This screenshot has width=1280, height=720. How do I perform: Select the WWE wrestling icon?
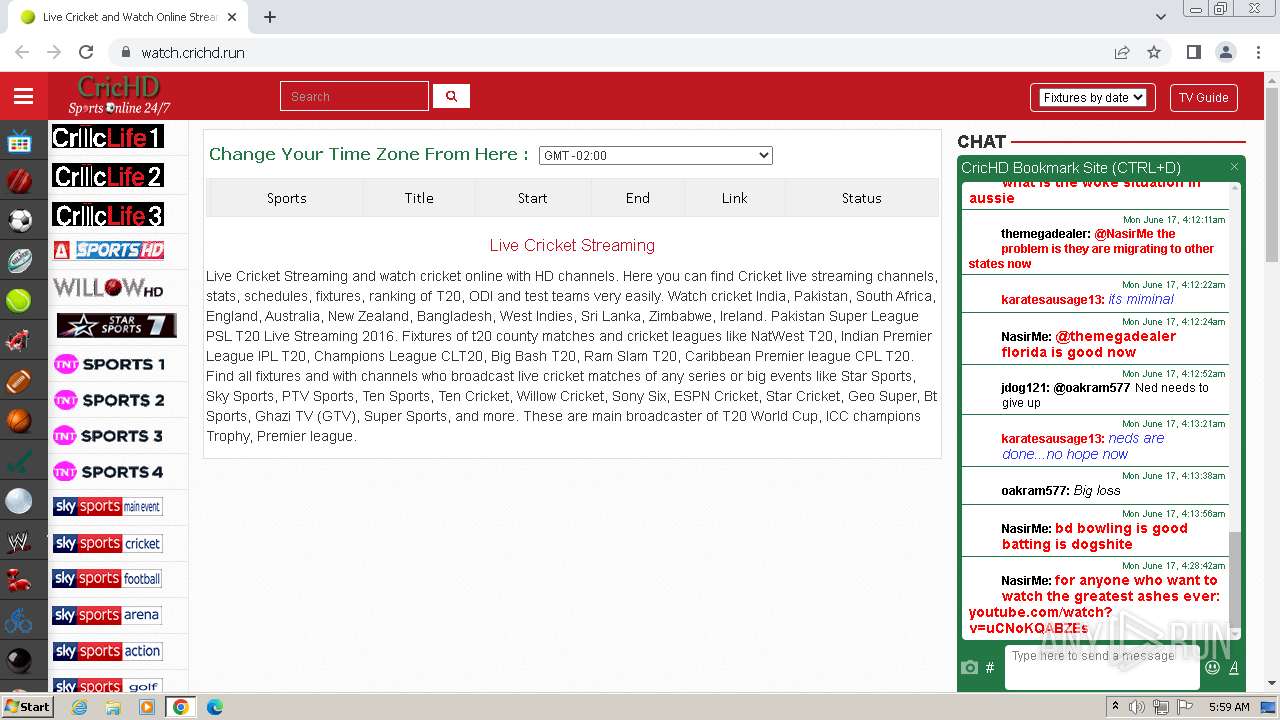pos(19,541)
